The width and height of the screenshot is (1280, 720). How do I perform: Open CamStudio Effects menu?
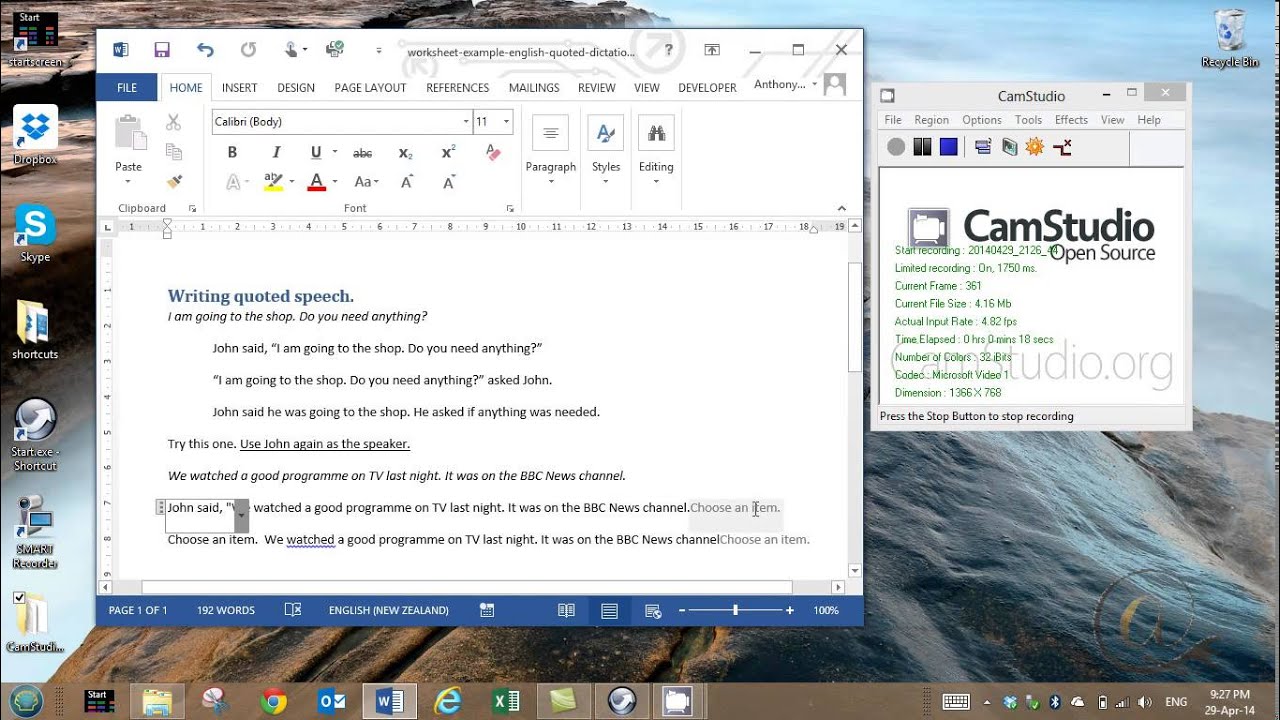pos(1071,120)
